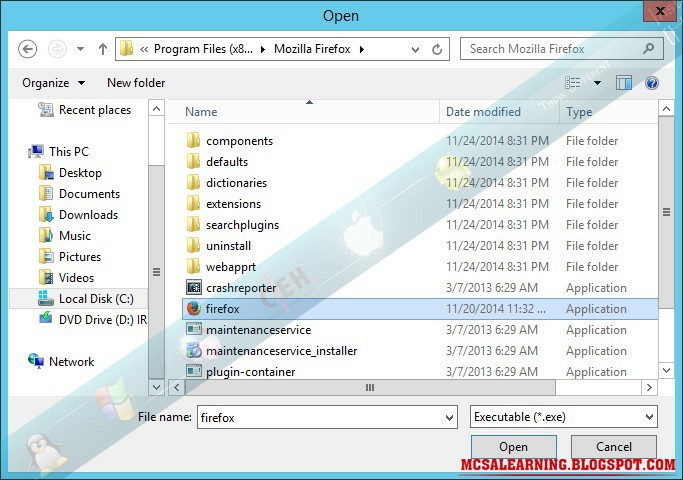Select the uninstall folder icon
Screen dimensions: 683x480
[193, 245]
